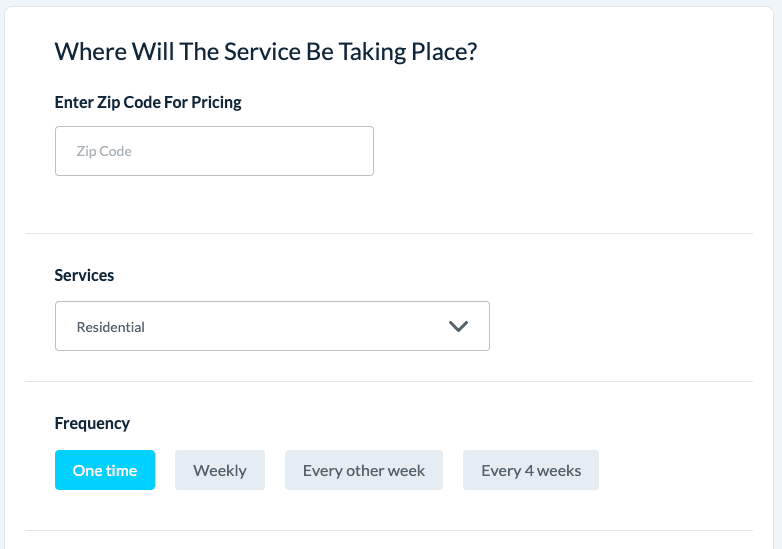The width and height of the screenshot is (782, 549).
Task: Click the Where Will The Service heading
Action: point(265,52)
